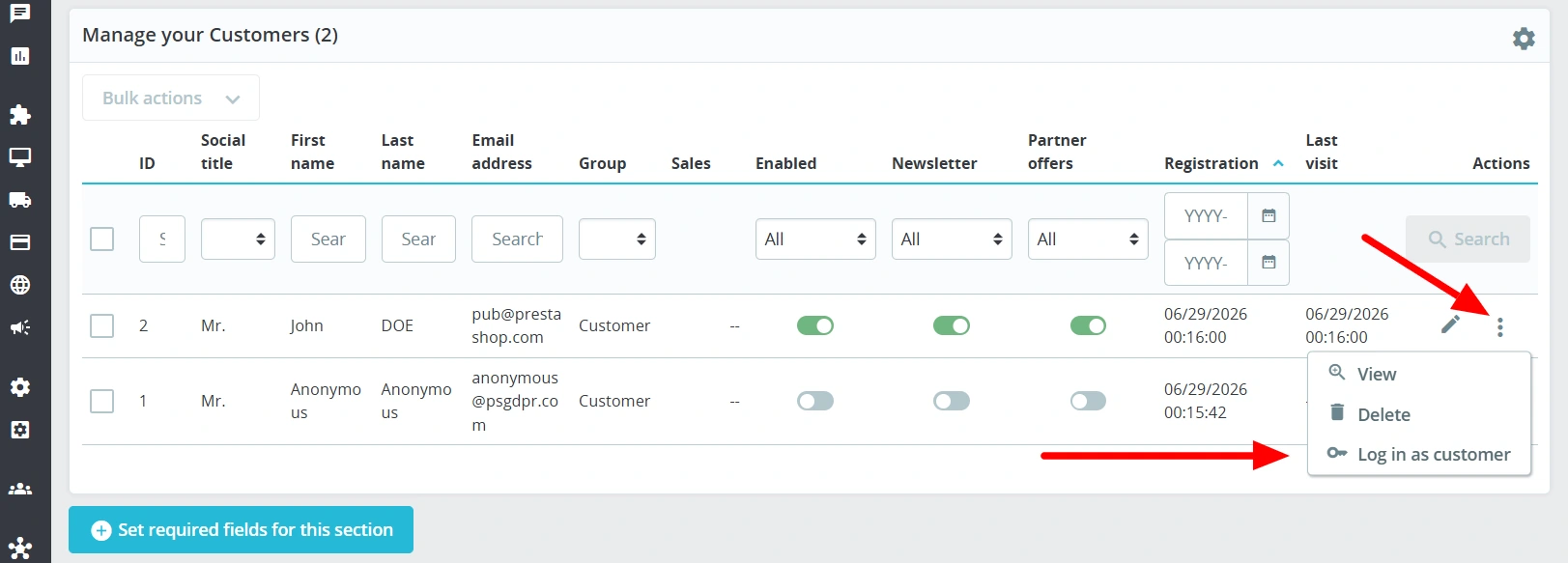Edit John DOE with pencil icon
The image size is (1568, 563).
click(x=1450, y=324)
